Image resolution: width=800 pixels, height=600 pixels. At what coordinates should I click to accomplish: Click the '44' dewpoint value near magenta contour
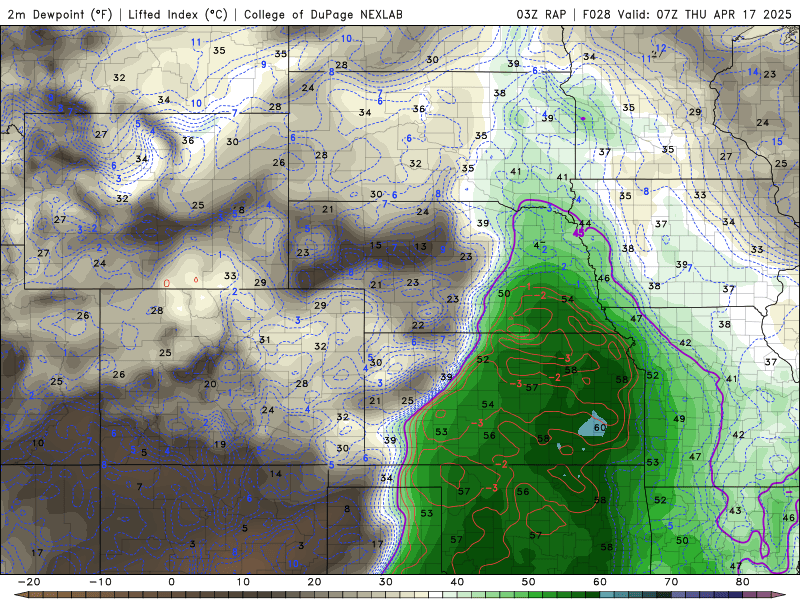point(585,223)
